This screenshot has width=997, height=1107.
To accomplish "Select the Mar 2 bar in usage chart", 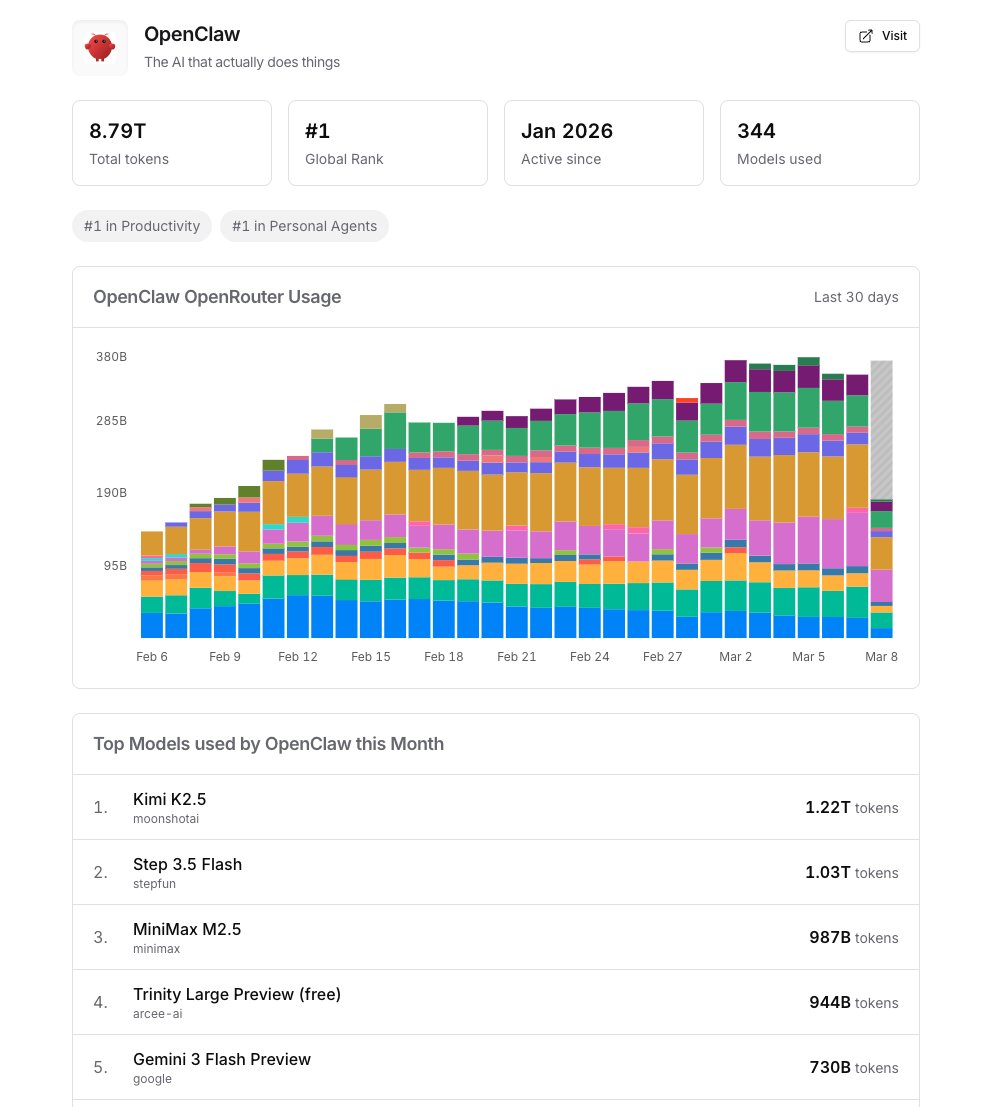I will tap(736, 499).
